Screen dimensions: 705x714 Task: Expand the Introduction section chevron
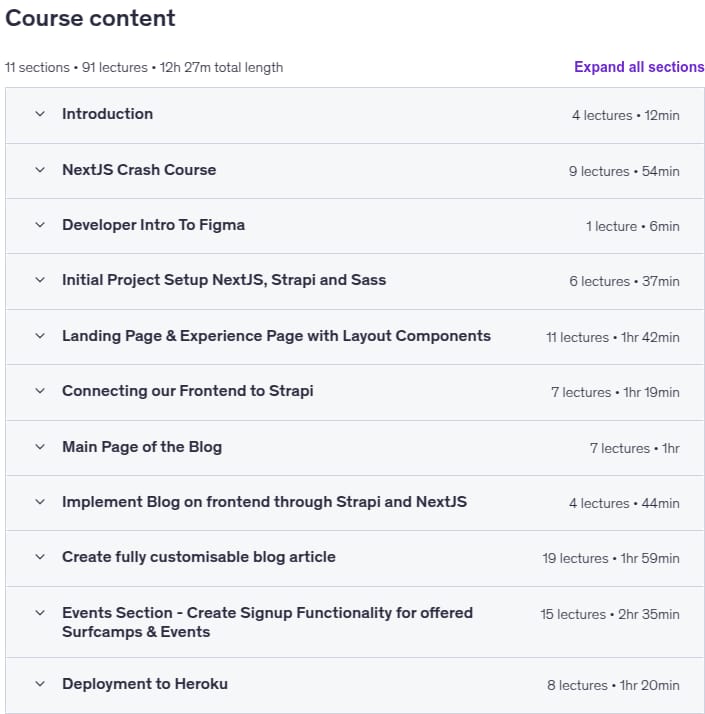(x=40, y=114)
